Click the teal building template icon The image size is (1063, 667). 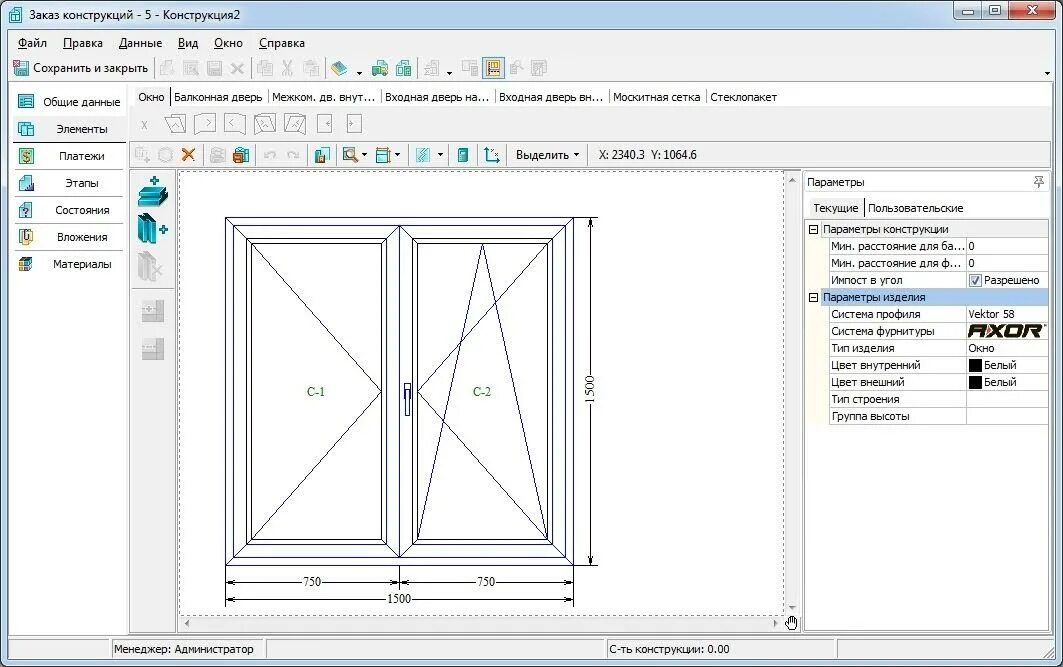click(322, 155)
